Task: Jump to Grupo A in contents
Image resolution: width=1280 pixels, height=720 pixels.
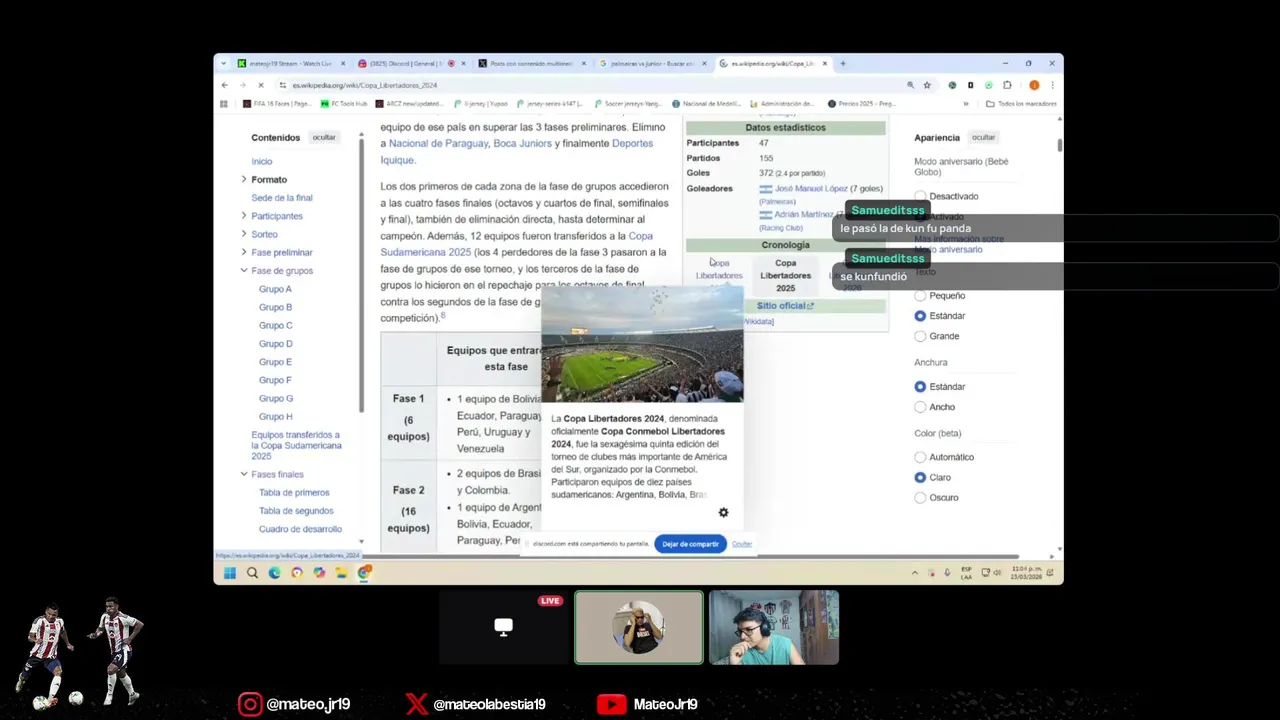Action: pos(275,289)
